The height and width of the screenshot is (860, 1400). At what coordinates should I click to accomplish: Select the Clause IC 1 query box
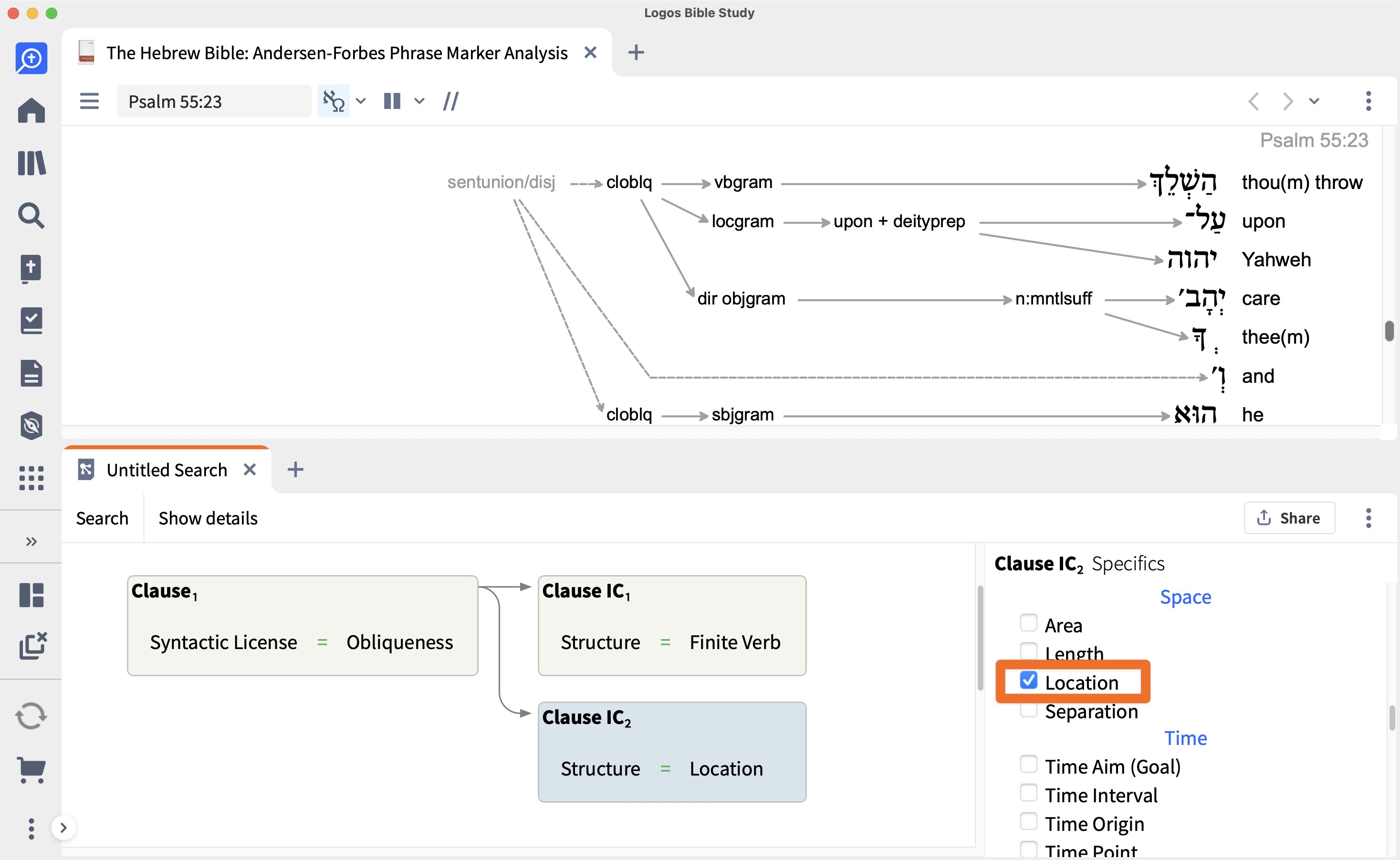(672, 626)
